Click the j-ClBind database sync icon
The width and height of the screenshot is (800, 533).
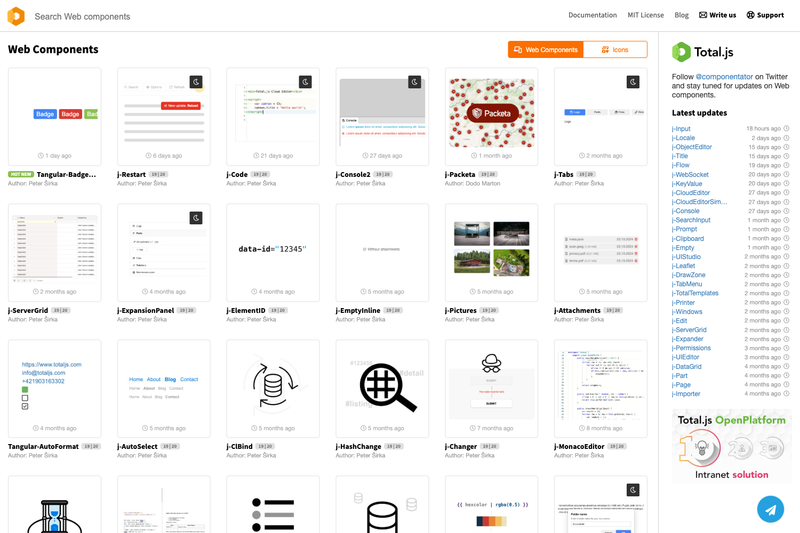tap(273, 385)
